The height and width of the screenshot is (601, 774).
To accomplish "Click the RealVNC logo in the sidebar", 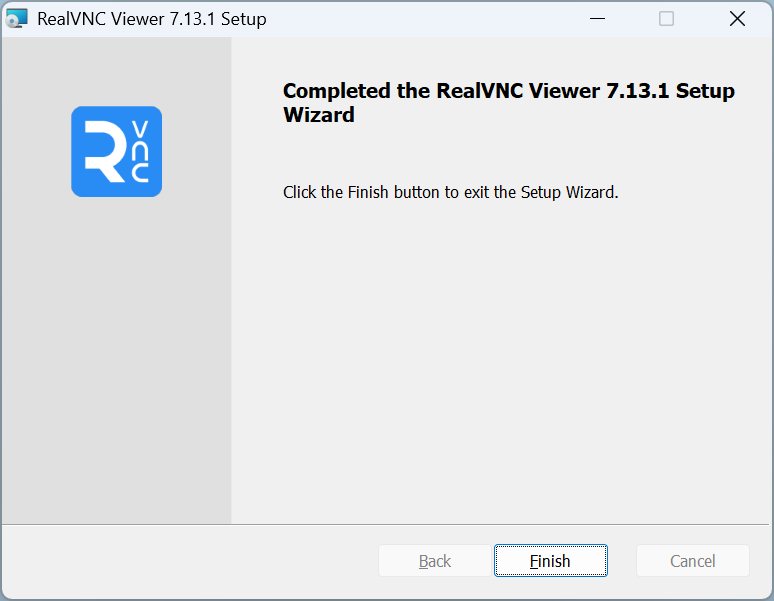I will point(116,151).
